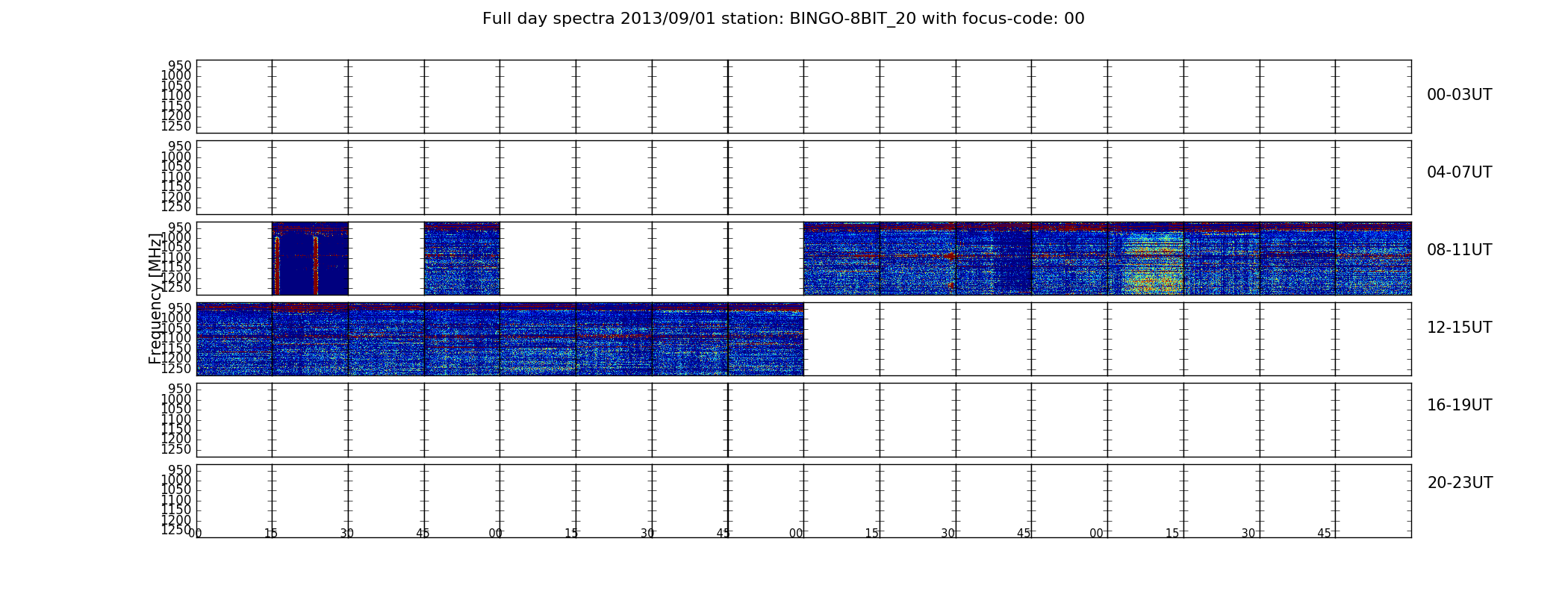Click the first spectrogram segment in the 12-15UT row

234,339
